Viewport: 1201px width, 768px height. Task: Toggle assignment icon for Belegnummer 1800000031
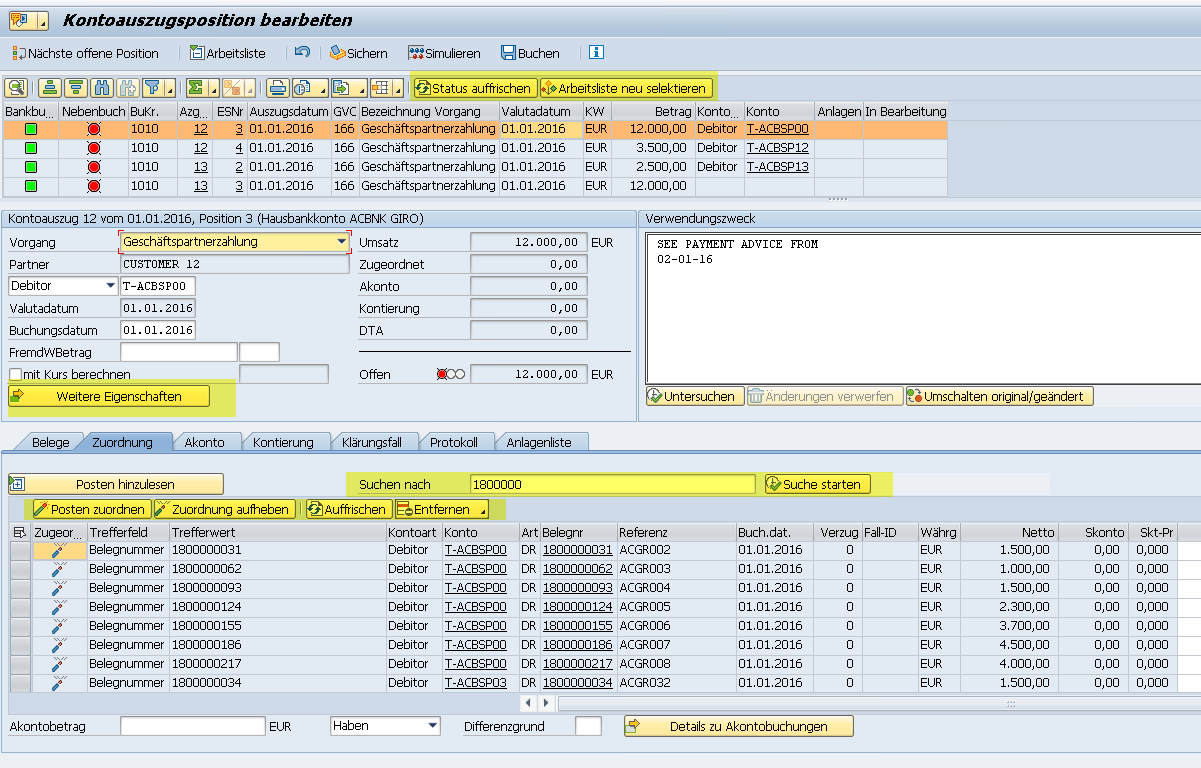point(59,550)
